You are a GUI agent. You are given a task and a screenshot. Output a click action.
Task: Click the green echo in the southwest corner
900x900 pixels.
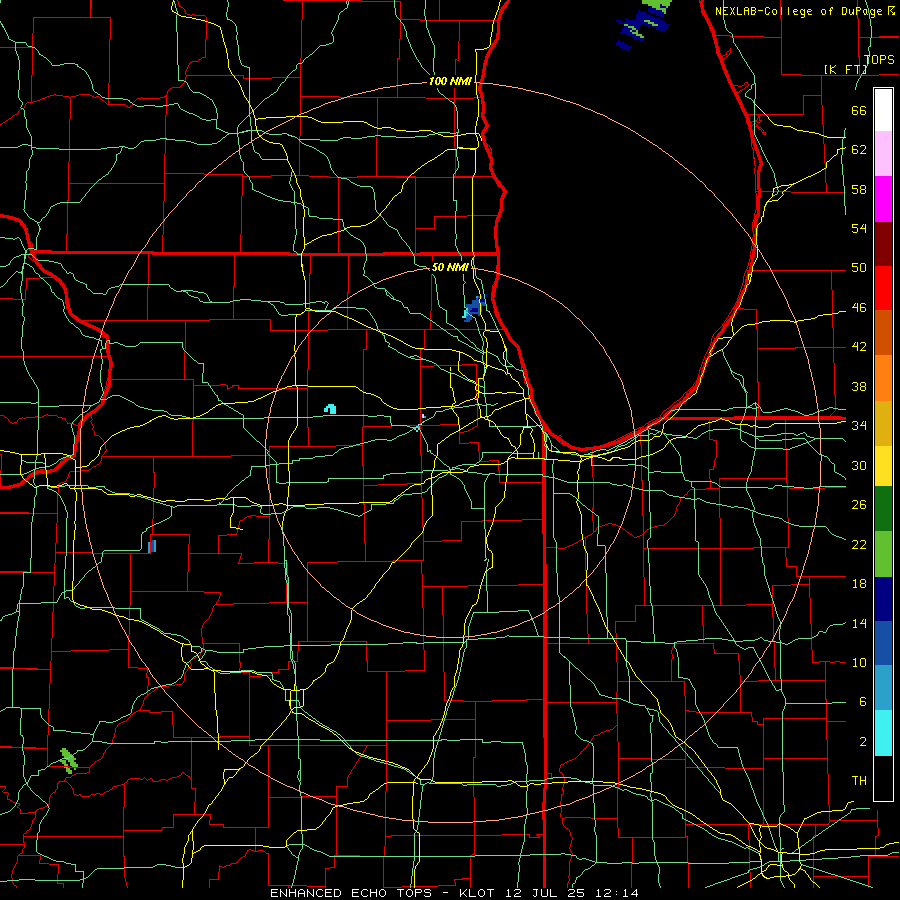(x=69, y=761)
